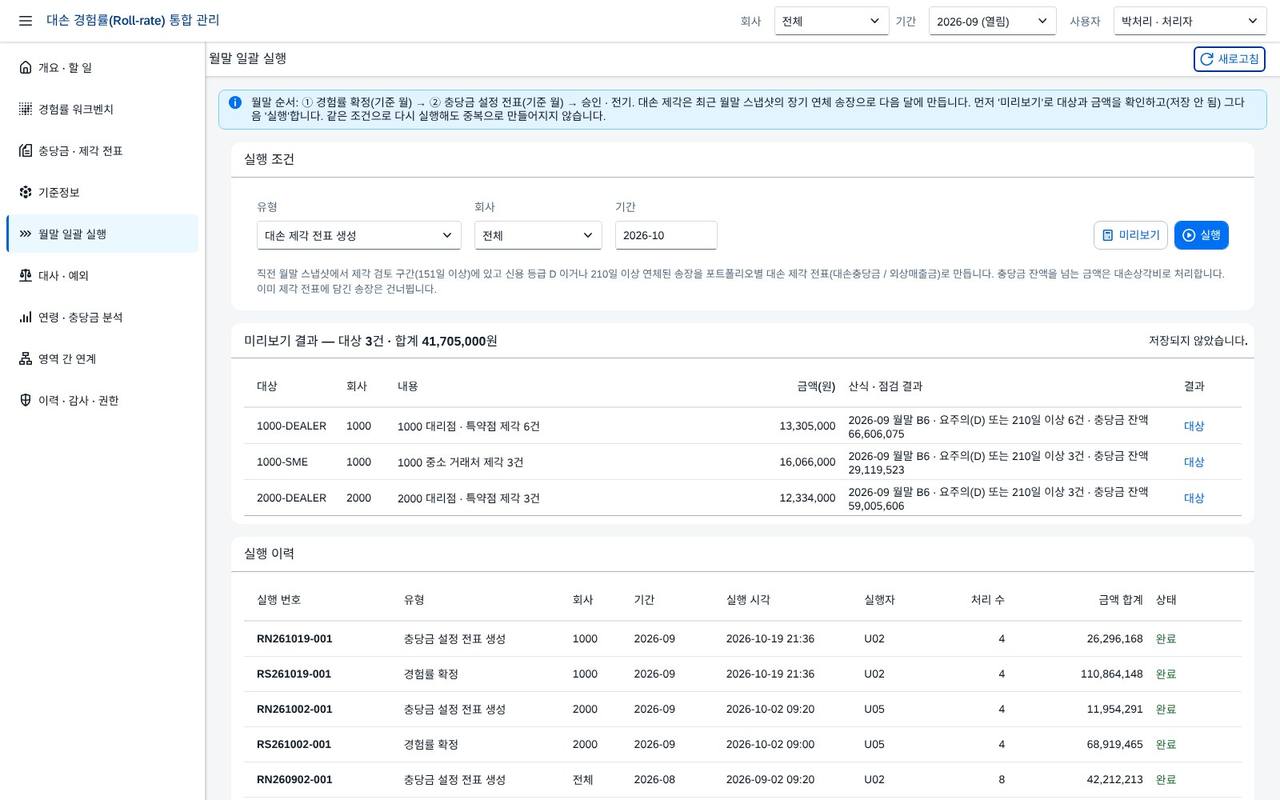Click the 기간 input field showing 2026-10
The height and width of the screenshot is (800, 1280).
pyautogui.click(x=666, y=235)
